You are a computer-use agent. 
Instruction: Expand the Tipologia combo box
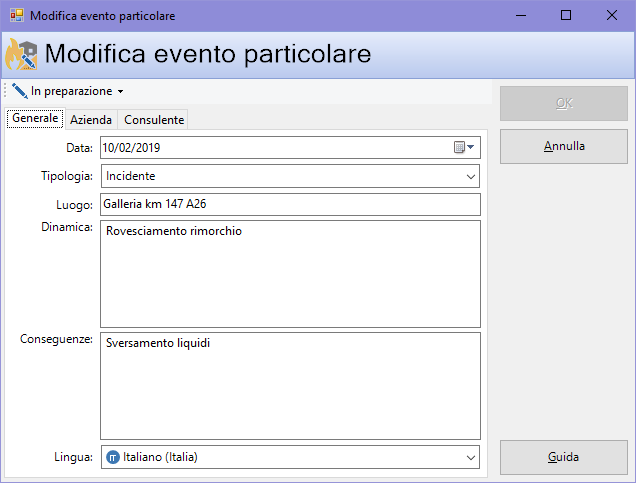471,176
